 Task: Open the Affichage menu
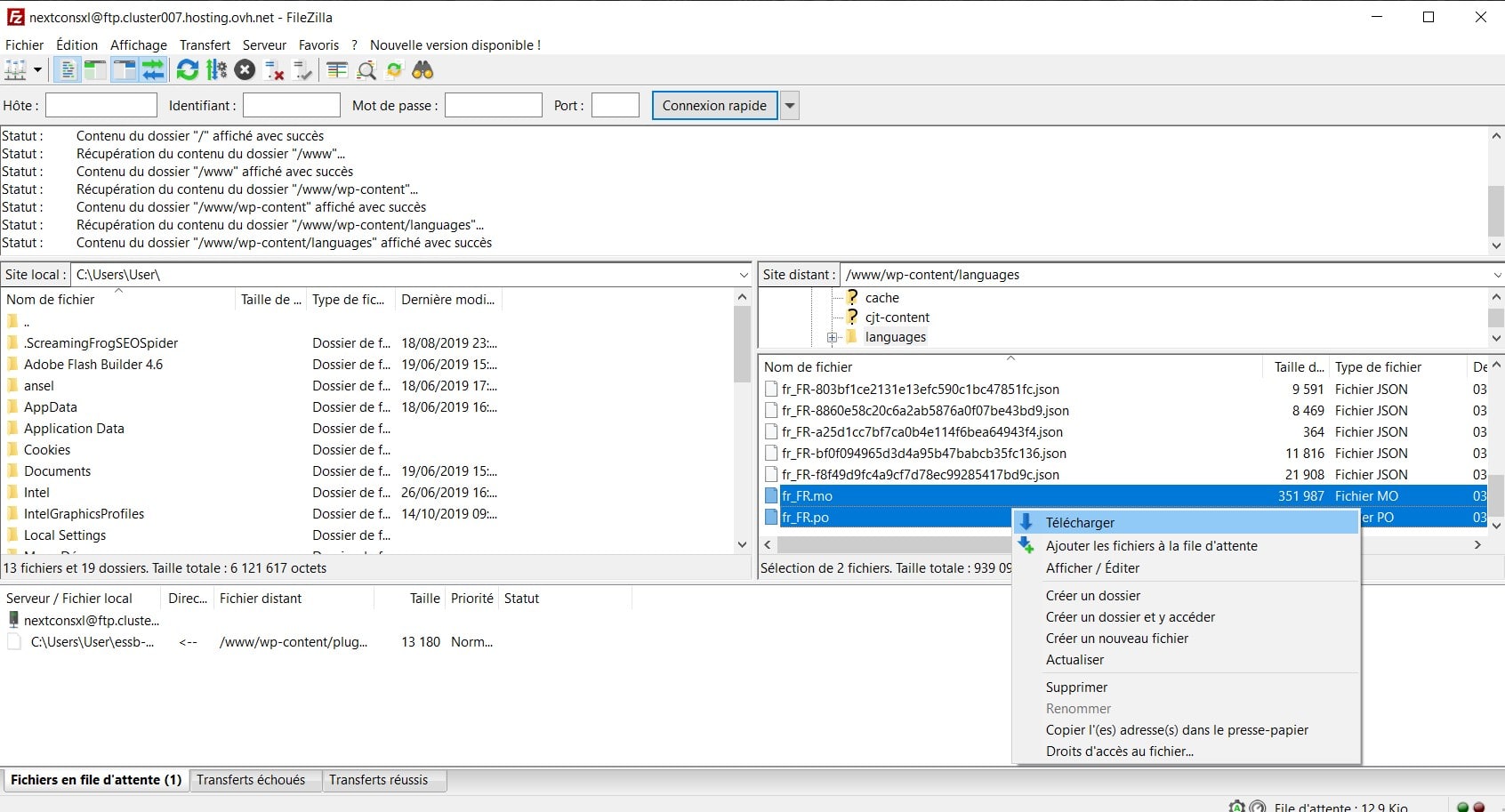coord(138,44)
